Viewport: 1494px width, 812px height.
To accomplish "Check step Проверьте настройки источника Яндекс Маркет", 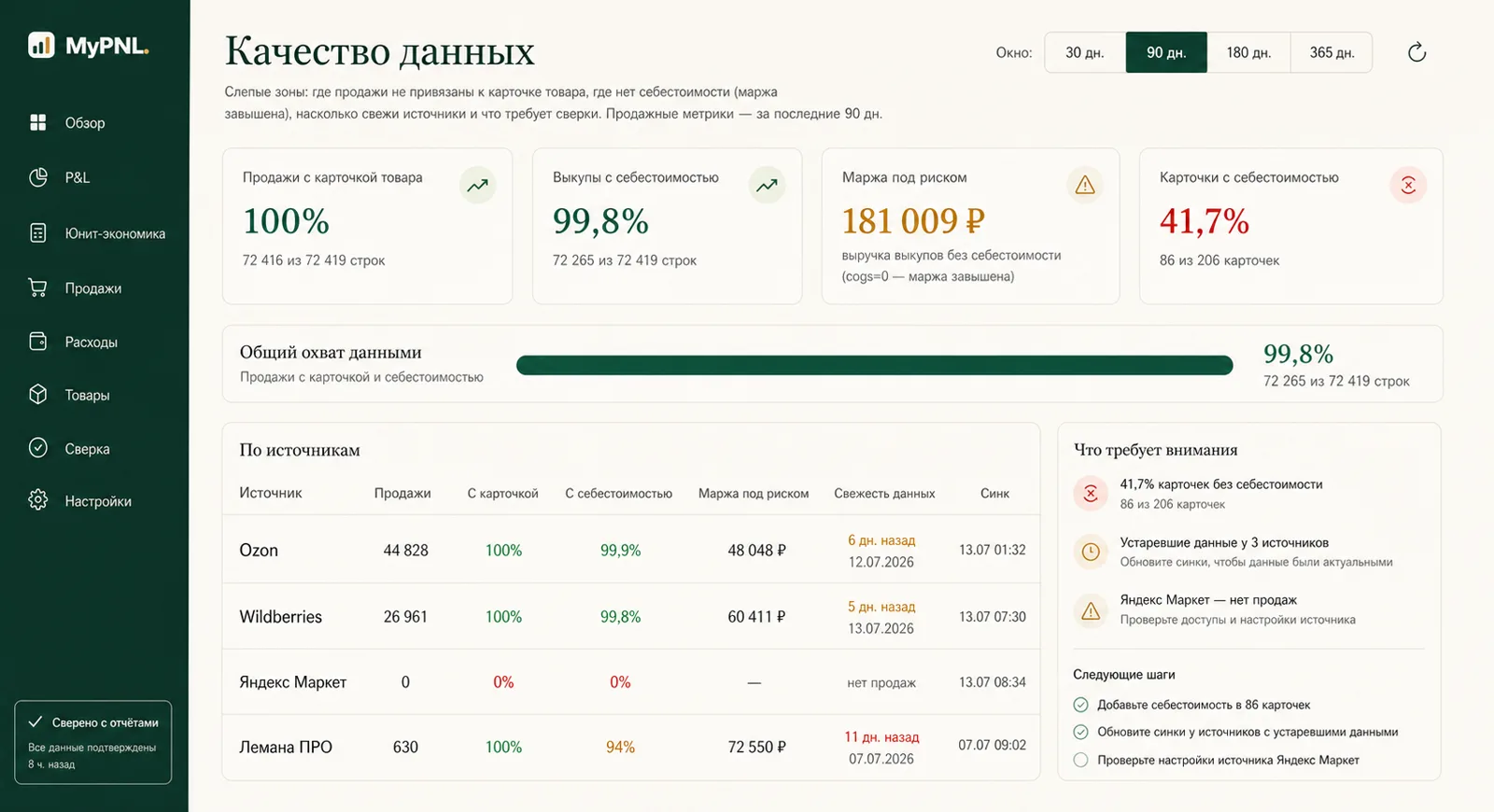I will coord(1080,760).
